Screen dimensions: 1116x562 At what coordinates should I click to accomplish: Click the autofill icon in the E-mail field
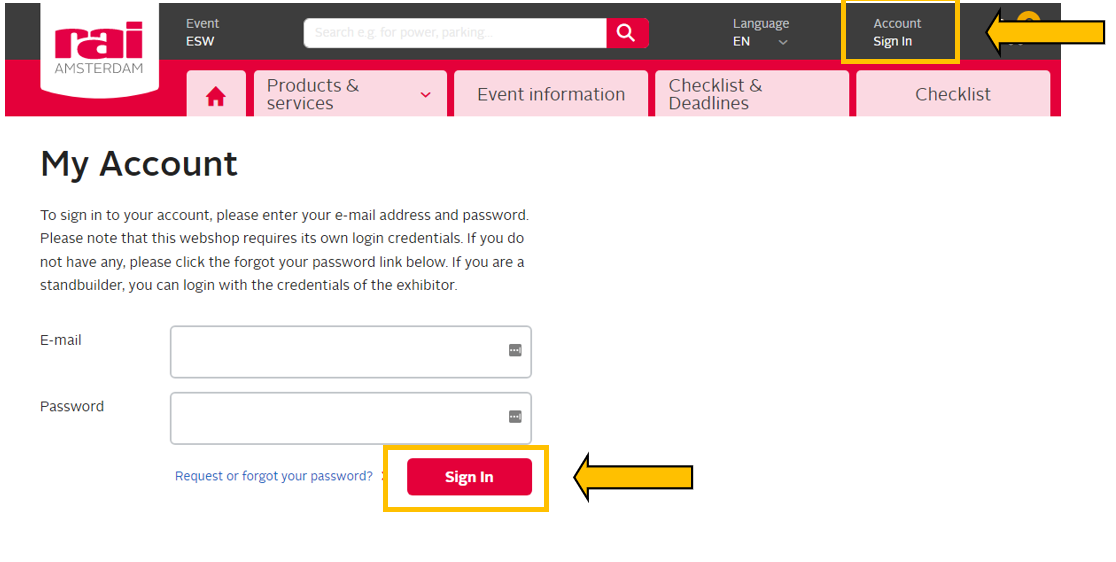click(x=515, y=351)
